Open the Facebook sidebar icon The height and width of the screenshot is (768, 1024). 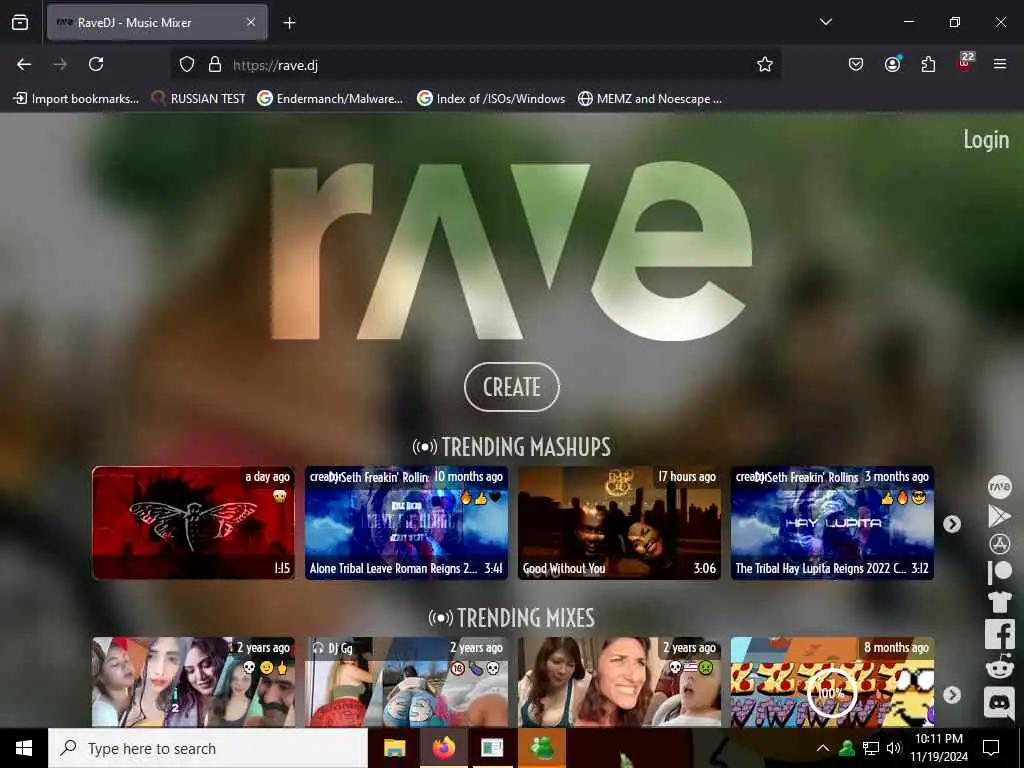[x=999, y=633]
